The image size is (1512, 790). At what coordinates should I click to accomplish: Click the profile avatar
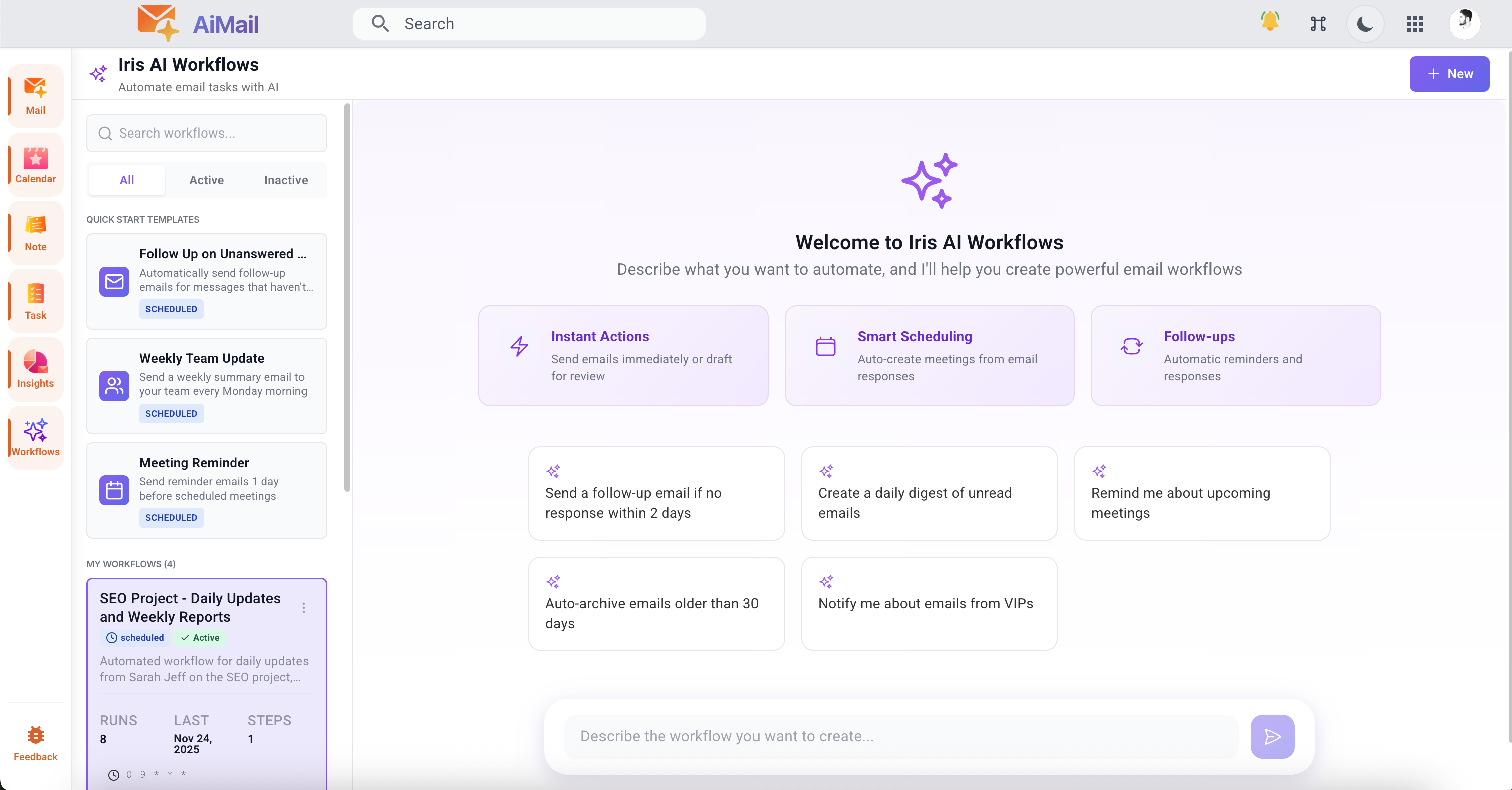click(1464, 24)
